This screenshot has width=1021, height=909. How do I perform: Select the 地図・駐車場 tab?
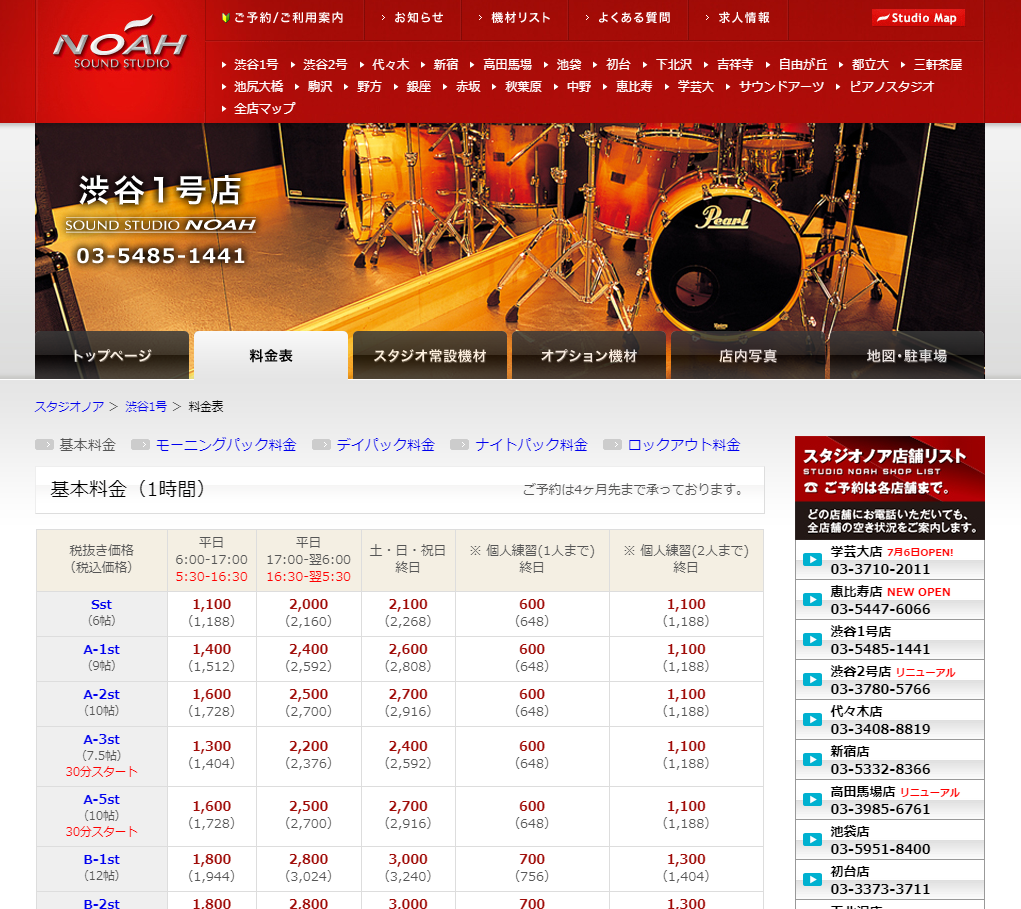point(906,356)
